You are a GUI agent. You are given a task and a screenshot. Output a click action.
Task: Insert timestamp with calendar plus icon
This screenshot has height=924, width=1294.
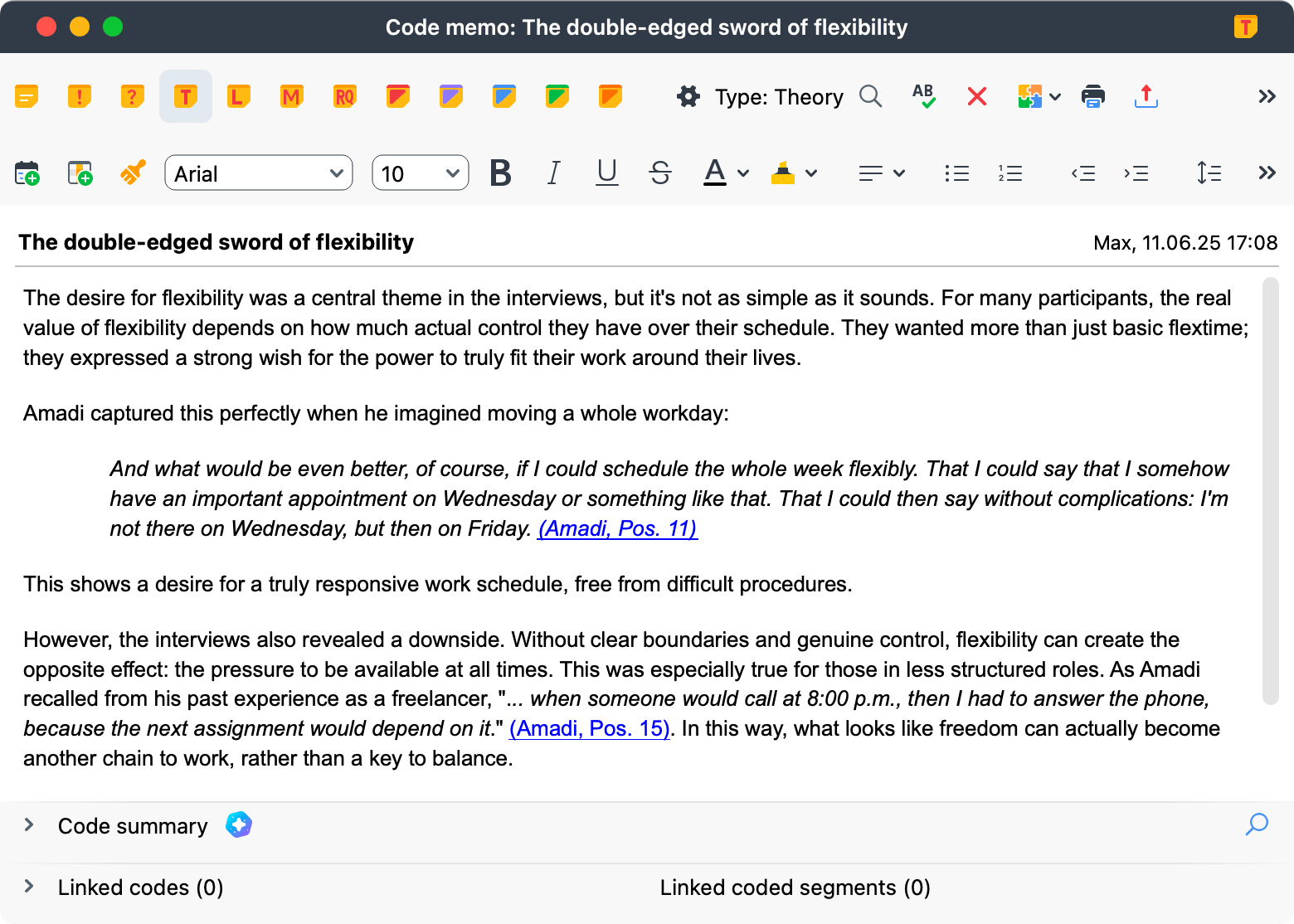(x=27, y=173)
